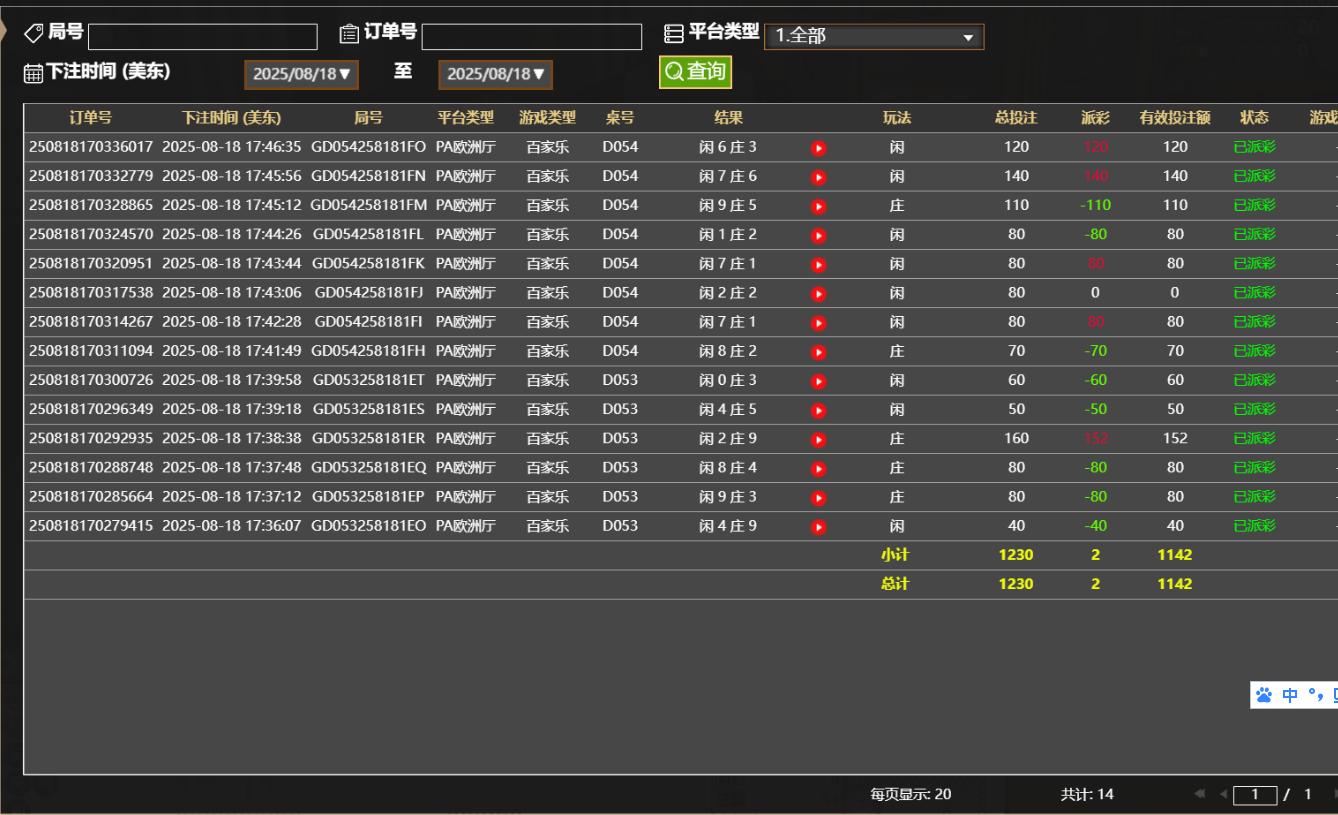Play video replay for order 250818170336017
1338x815 pixels.
coord(818,147)
